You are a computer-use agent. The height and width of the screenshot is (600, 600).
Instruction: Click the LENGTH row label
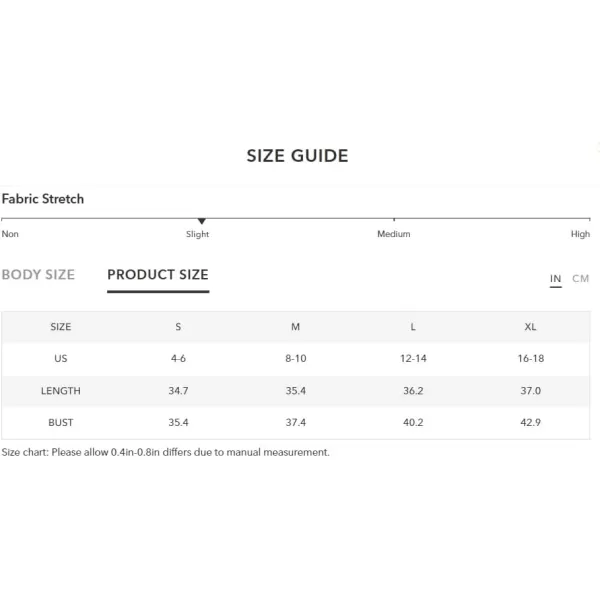[60, 391]
